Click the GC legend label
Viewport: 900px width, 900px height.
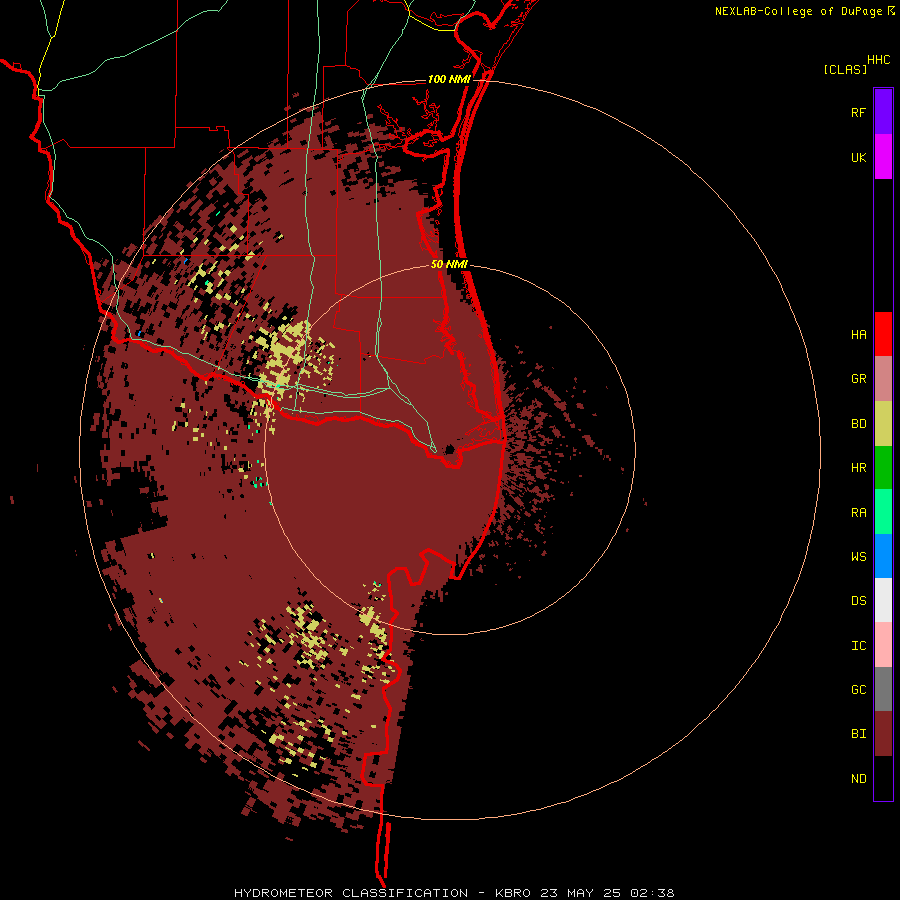(858, 690)
